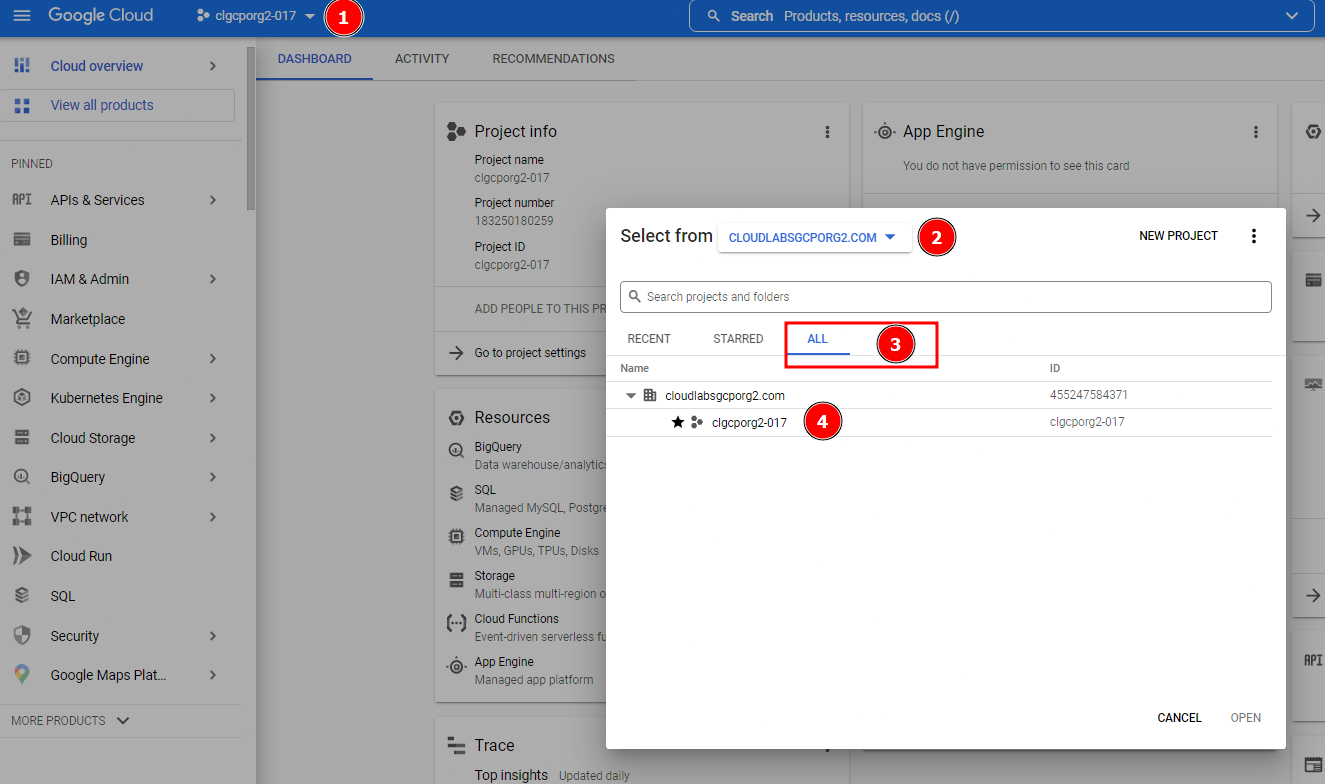The image size is (1325, 784).
Task: Click the Kubernetes Engine icon
Action: [22, 398]
